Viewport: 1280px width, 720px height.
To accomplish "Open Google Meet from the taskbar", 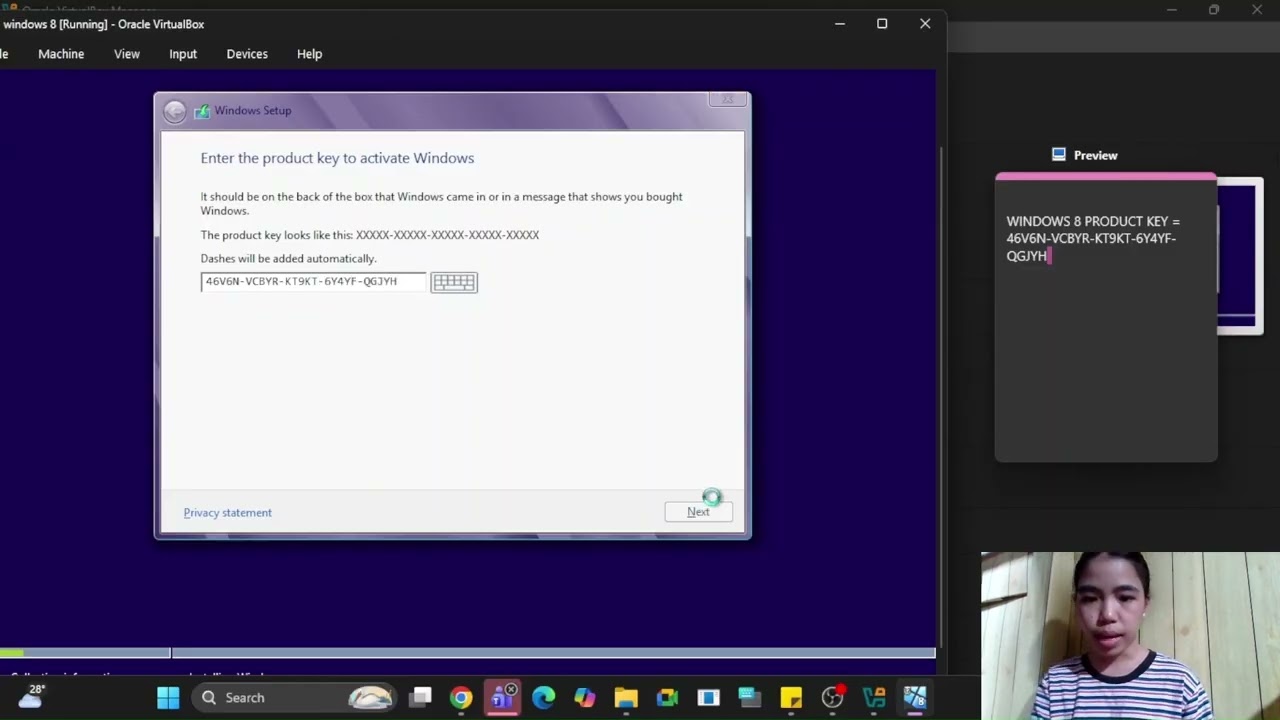I will tap(667, 698).
